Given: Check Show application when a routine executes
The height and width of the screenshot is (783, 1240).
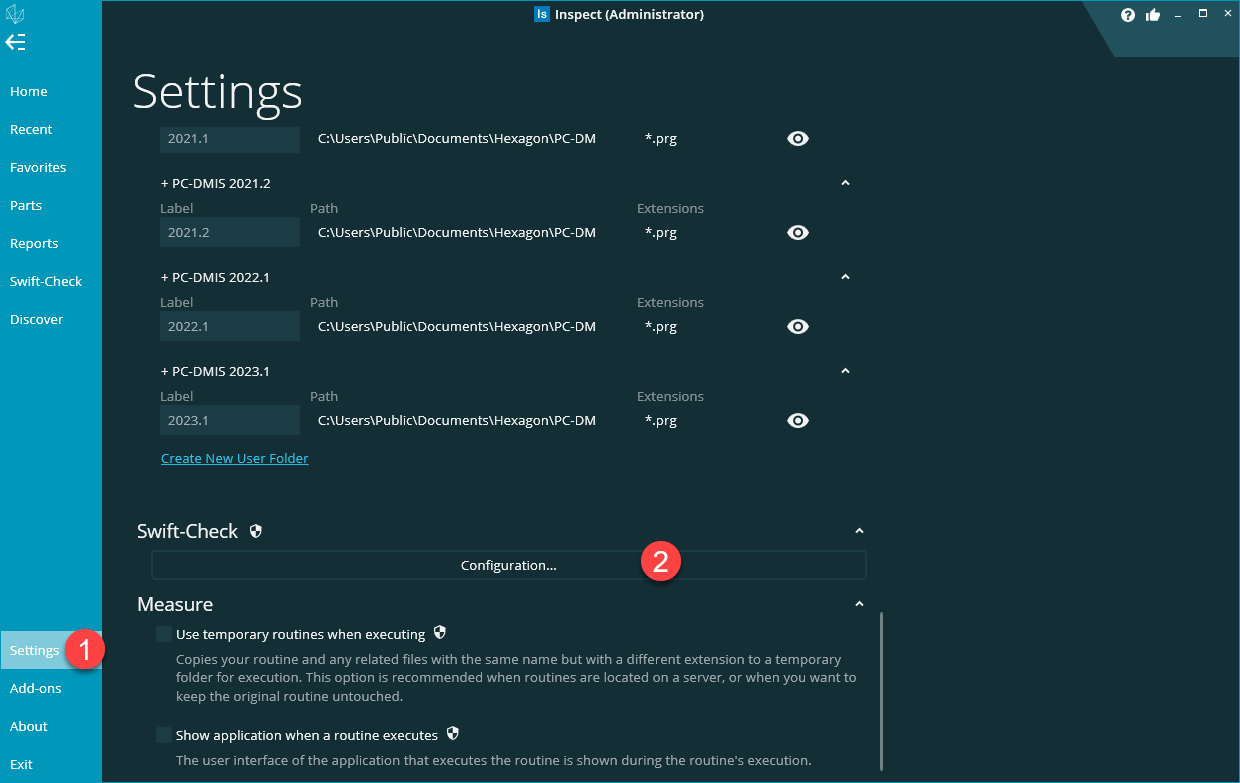Looking at the screenshot, I should click(x=163, y=734).
